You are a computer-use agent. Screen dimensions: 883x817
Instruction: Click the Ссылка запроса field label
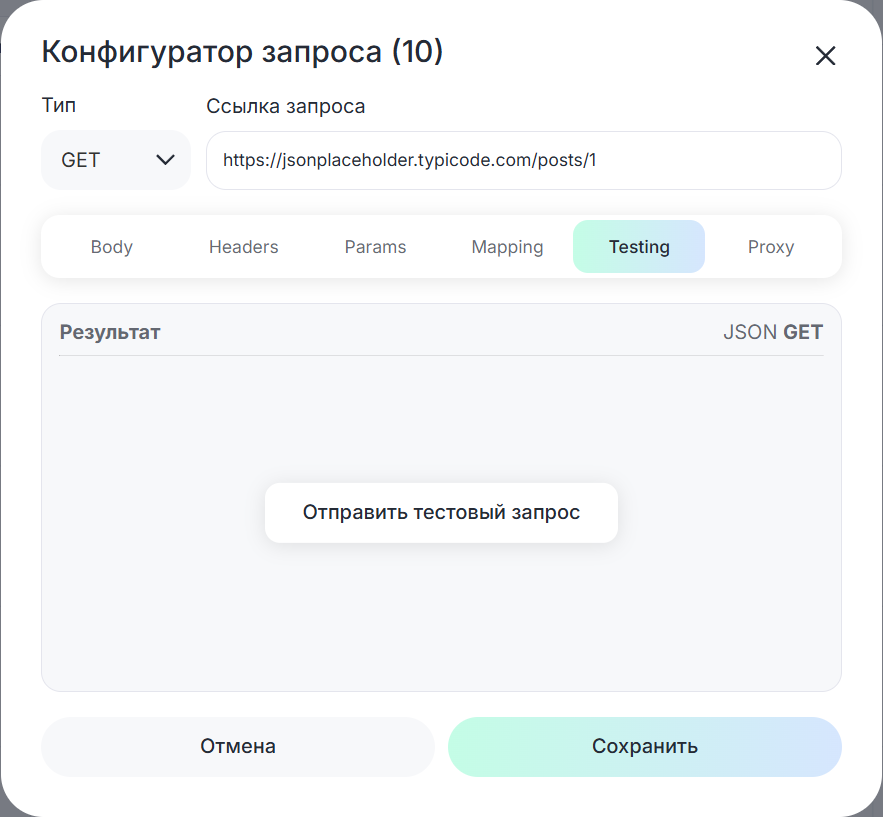click(x=285, y=106)
